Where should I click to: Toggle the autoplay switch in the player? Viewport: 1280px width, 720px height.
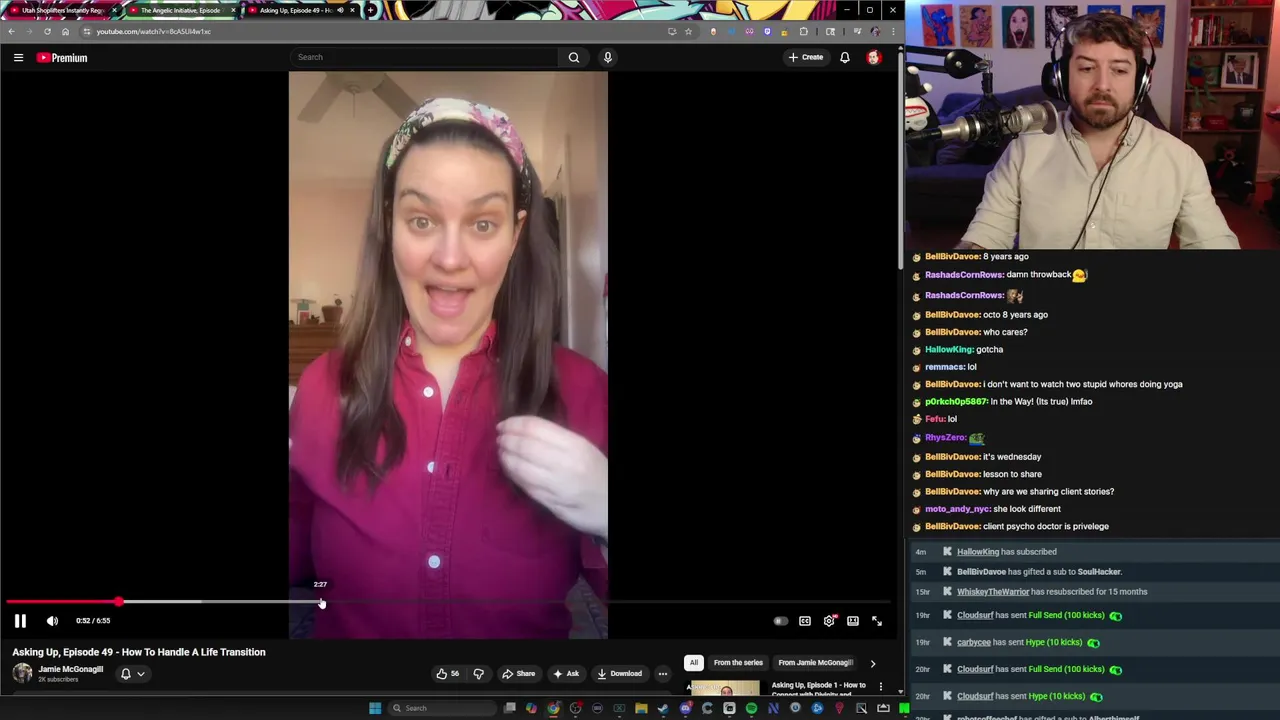pos(780,621)
